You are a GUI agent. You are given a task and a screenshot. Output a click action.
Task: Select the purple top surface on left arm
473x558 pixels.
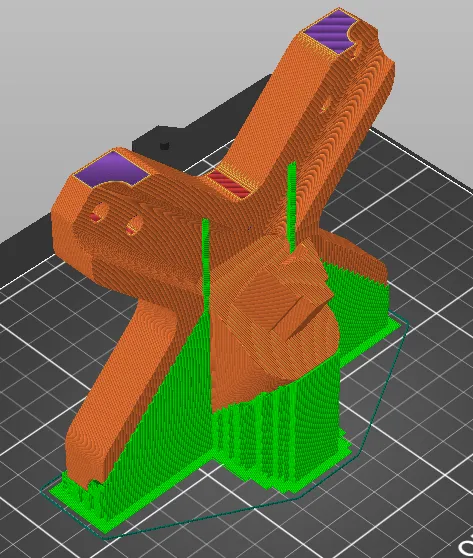(x=111, y=169)
